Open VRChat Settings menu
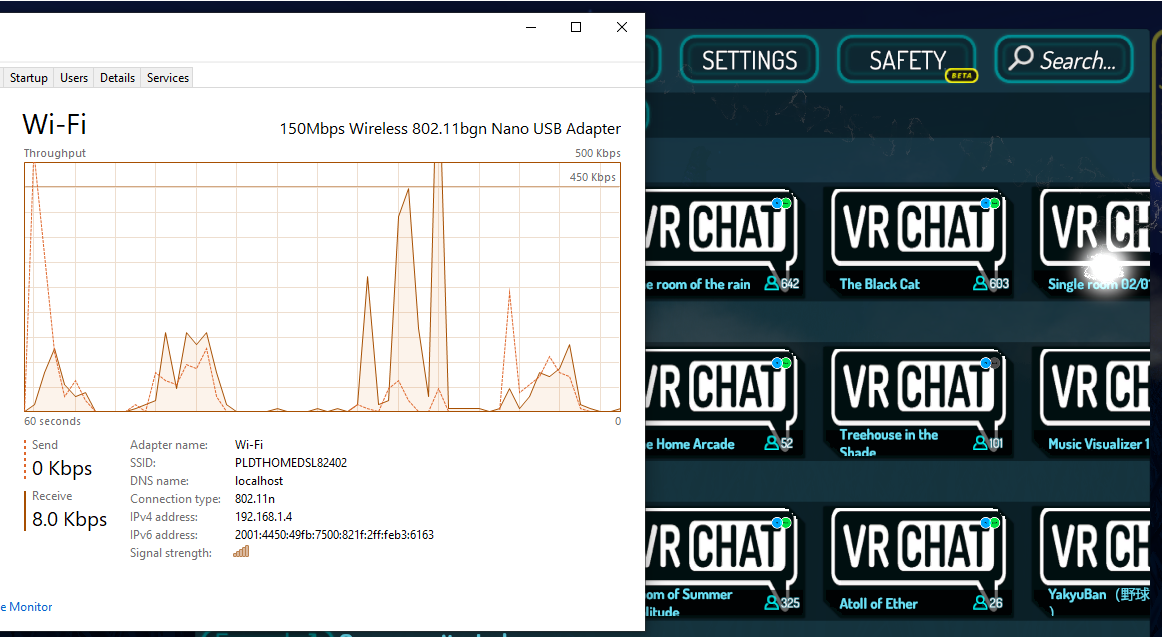The image size is (1162, 637). pyautogui.click(x=749, y=60)
